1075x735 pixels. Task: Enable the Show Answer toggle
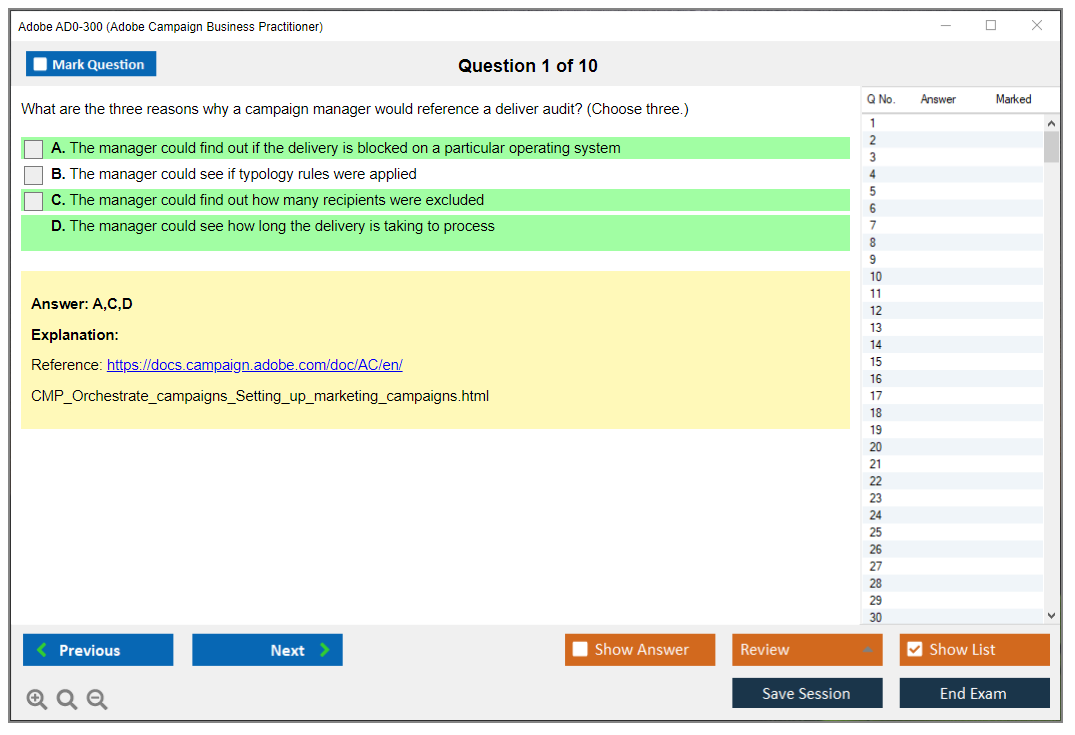(x=581, y=650)
